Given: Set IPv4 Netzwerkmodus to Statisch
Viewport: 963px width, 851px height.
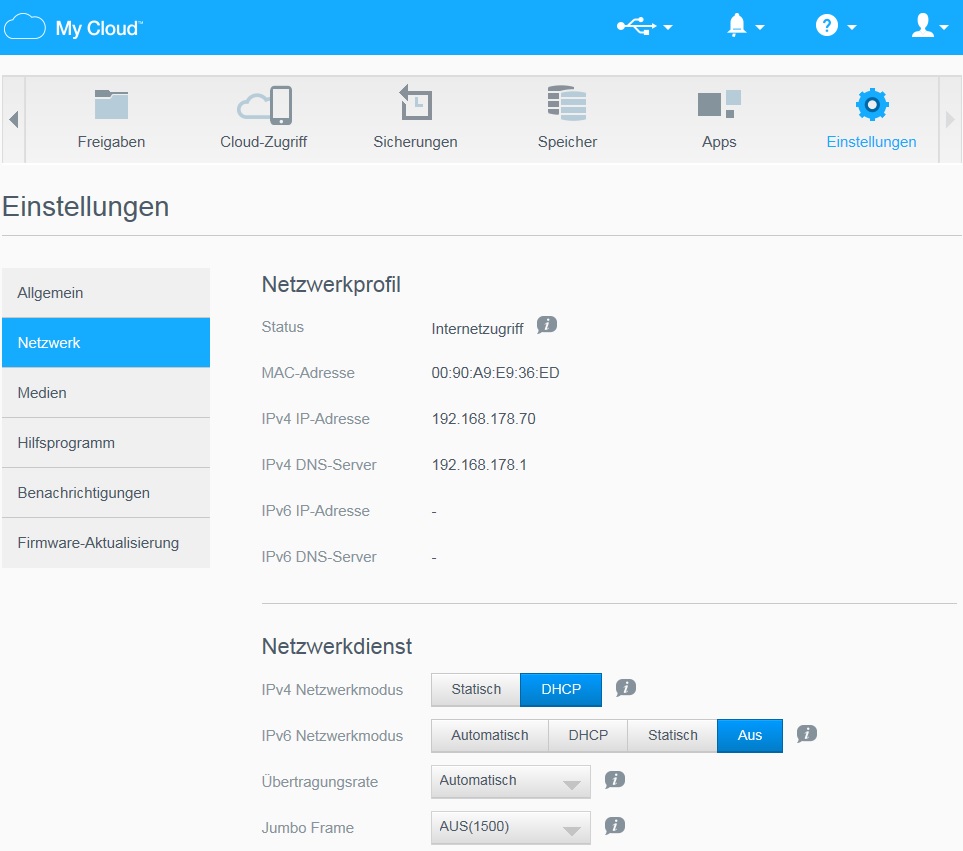Looking at the screenshot, I should click(x=476, y=690).
